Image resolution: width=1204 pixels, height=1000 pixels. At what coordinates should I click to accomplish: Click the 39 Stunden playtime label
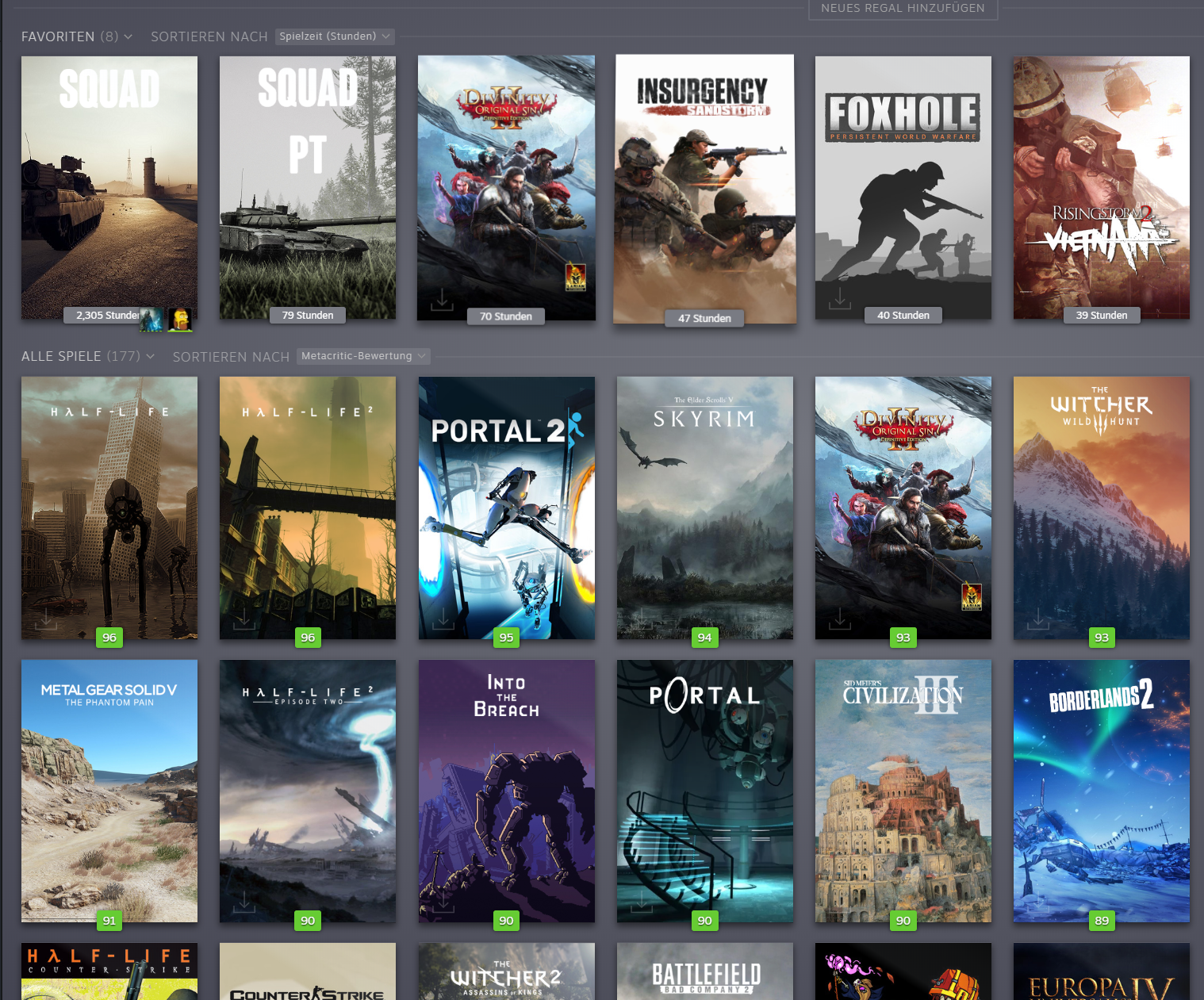click(x=1102, y=315)
